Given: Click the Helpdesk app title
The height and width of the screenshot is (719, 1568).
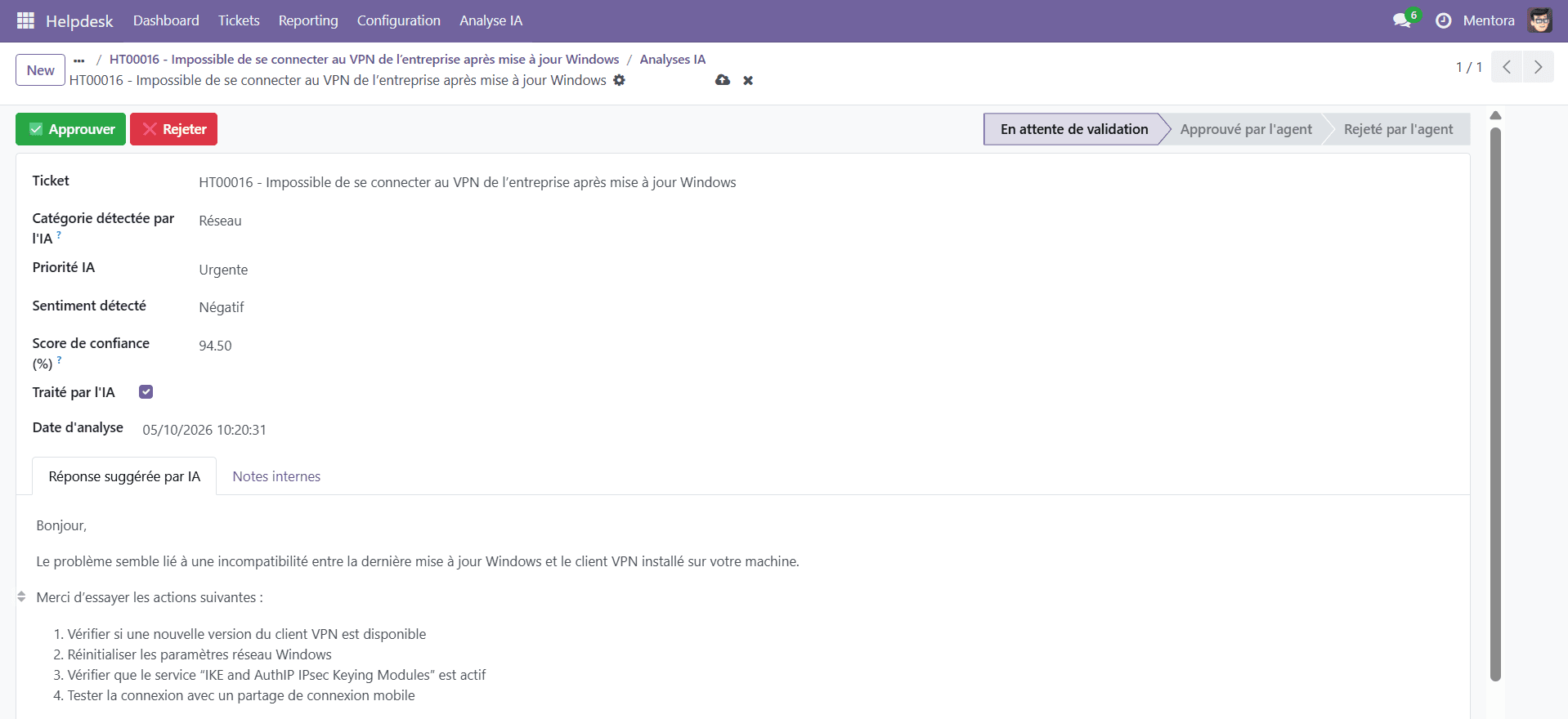Looking at the screenshot, I should pyautogui.click(x=79, y=21).
